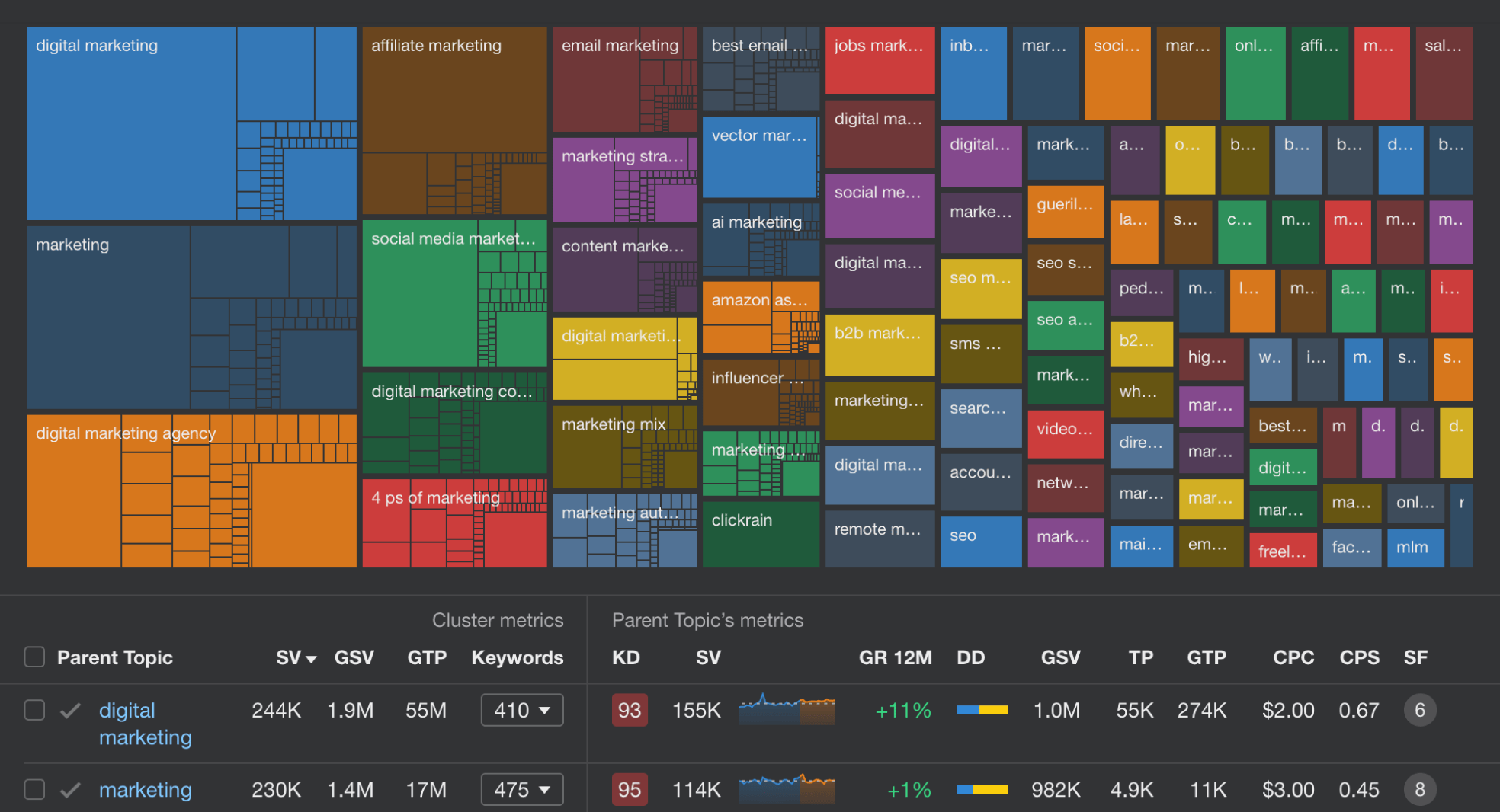The width and height of the screenshot is (1500, 812).
Task: Click the DD bar in the +11% row
Action: (982, 711)
